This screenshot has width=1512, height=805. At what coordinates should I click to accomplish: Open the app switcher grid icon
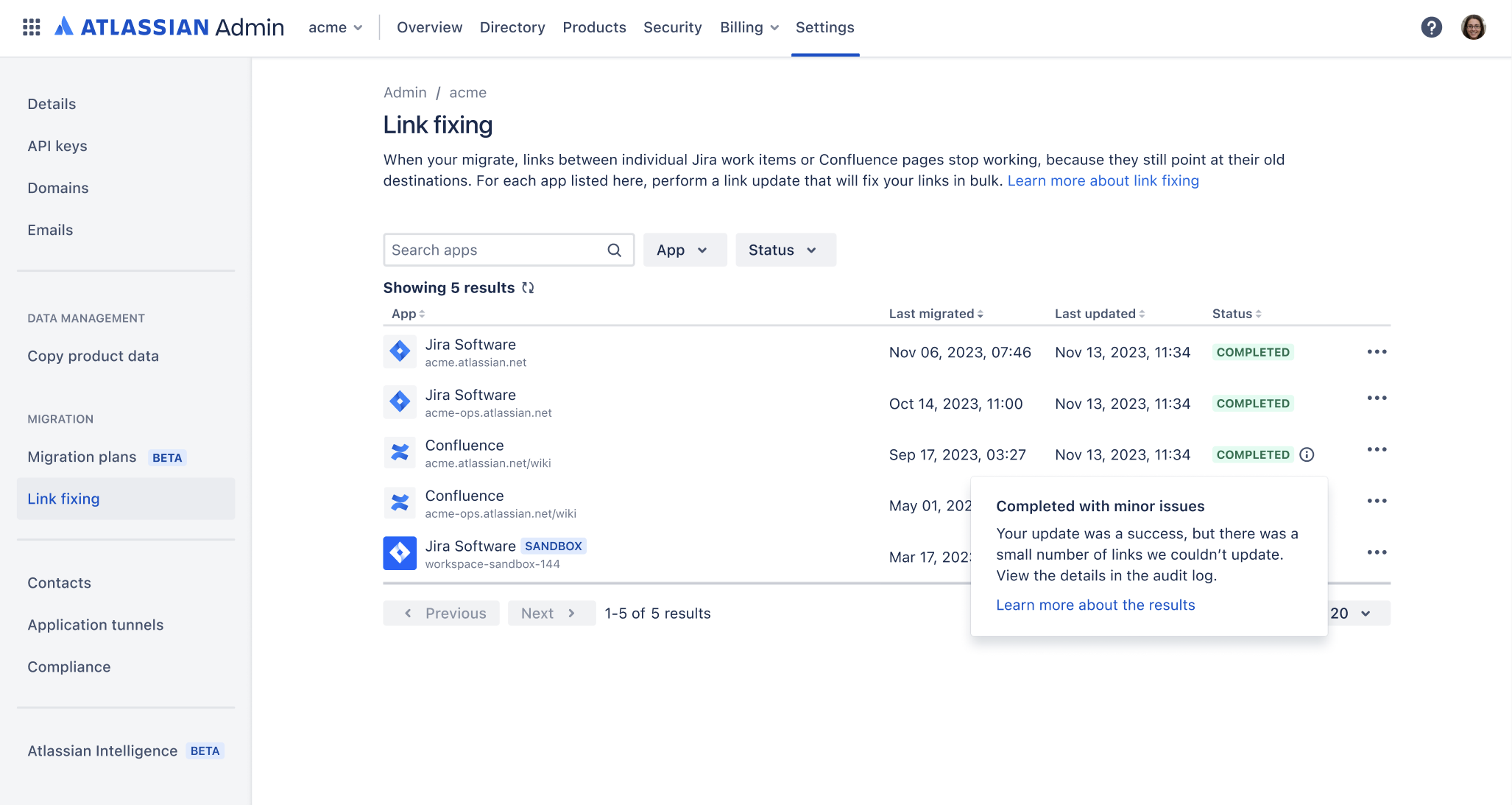(31, 27)
